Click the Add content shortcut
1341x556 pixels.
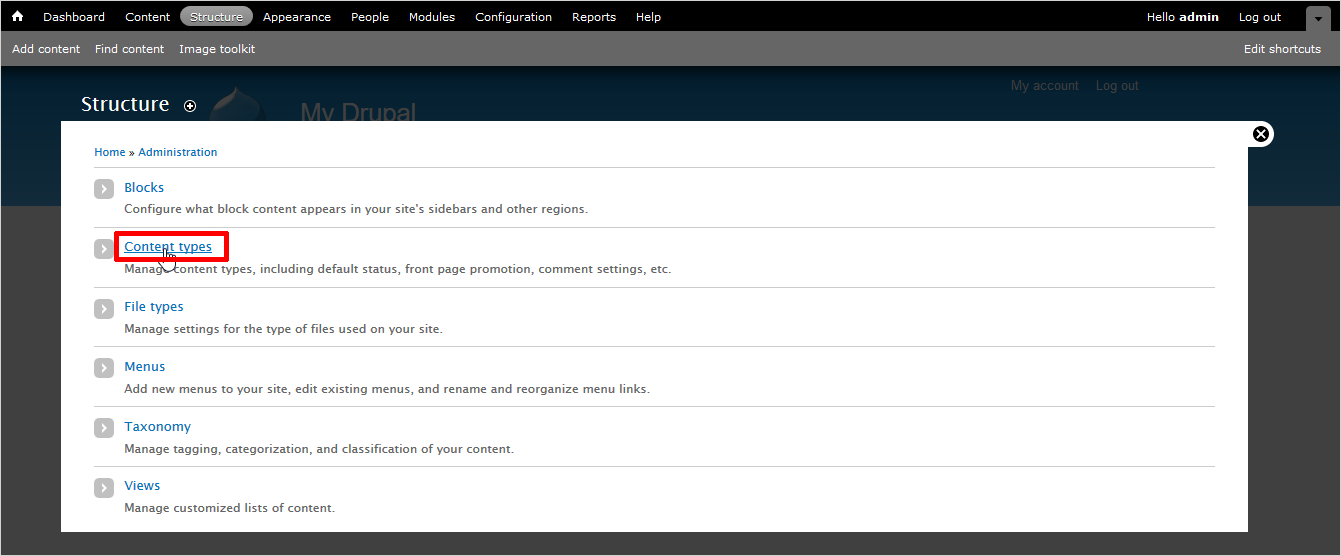[46, 49]
